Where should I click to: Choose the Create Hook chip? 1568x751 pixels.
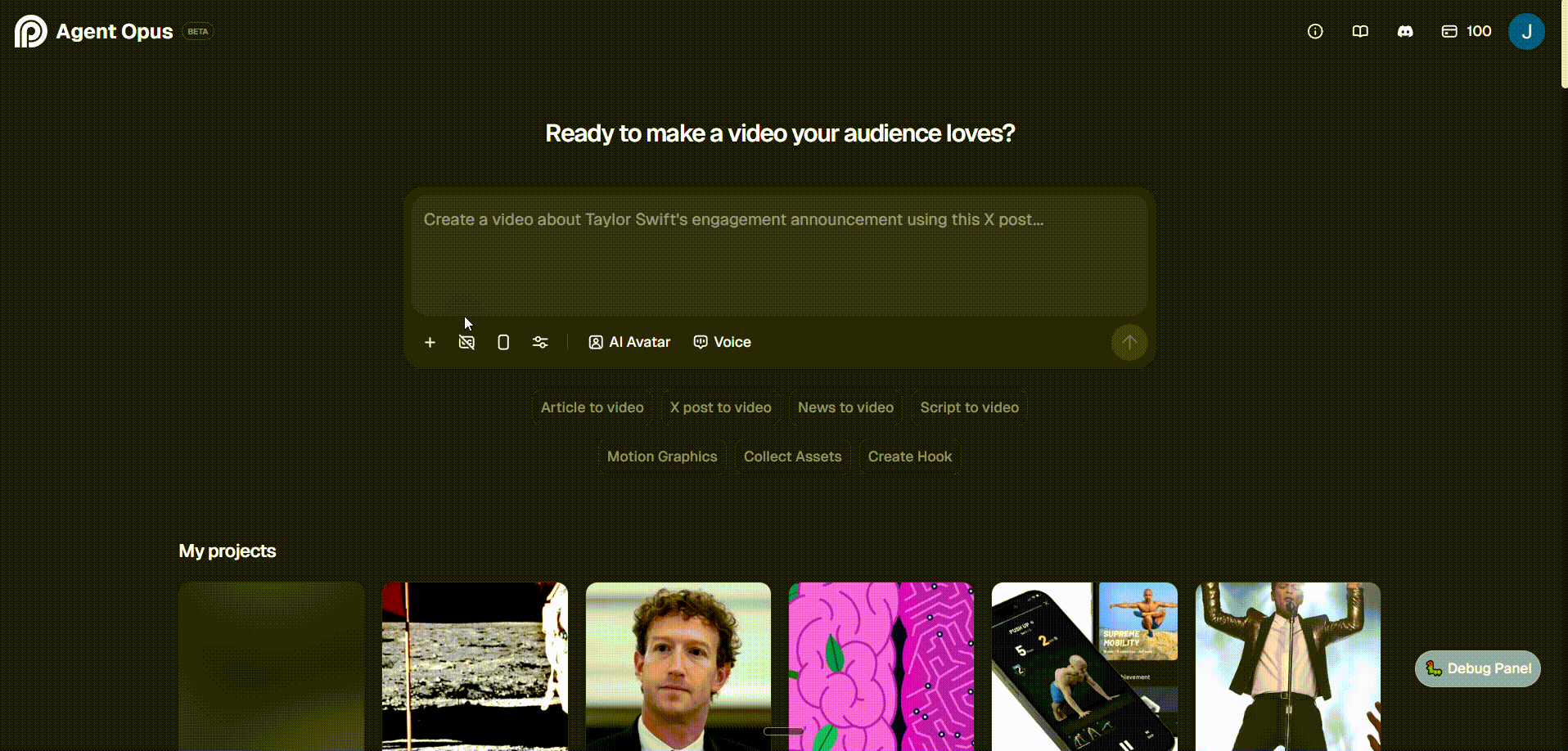[910, 456]
